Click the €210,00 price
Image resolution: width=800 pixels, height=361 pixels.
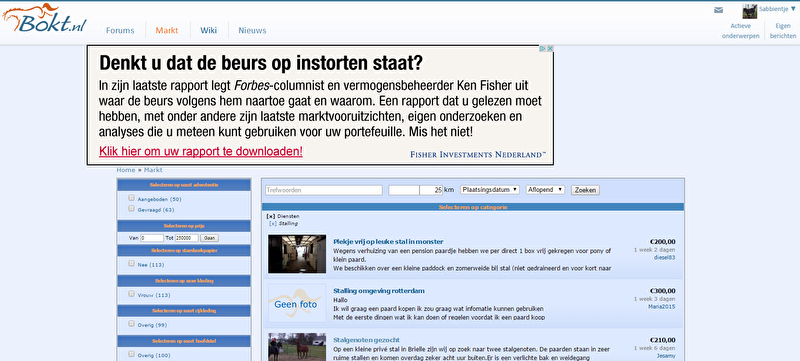point(663,340)
